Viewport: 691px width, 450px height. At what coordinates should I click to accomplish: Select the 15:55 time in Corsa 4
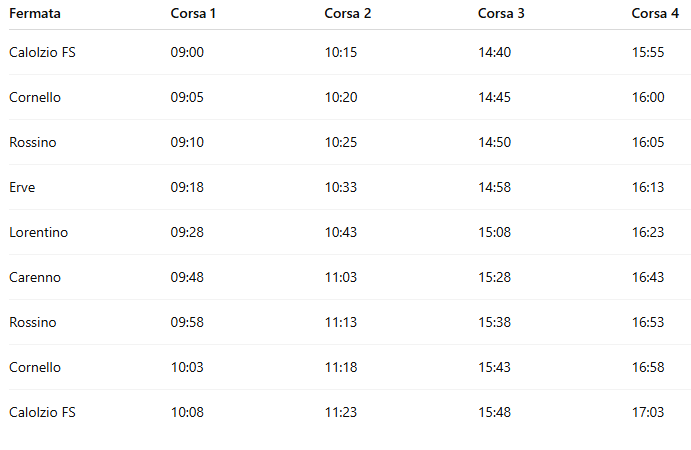pos(648,52)
